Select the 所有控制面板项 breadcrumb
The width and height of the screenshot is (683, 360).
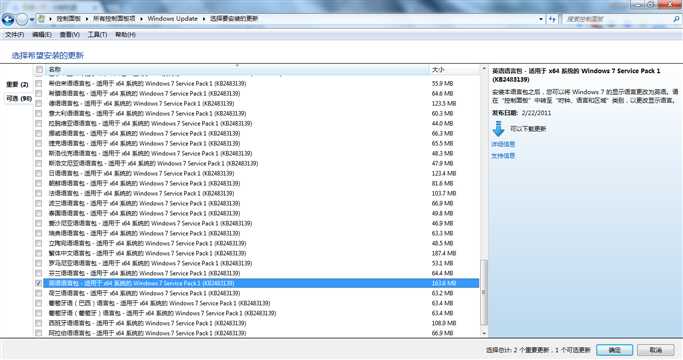click(x=114, y=19)
